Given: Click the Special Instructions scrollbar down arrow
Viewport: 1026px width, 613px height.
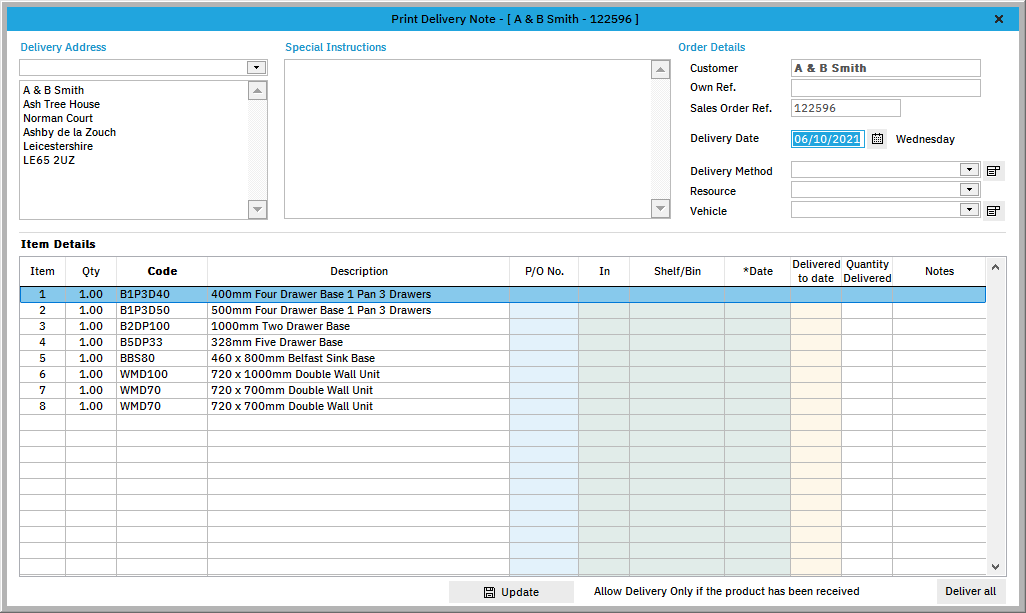Looking at the screenshot, I should pos(659,209).
